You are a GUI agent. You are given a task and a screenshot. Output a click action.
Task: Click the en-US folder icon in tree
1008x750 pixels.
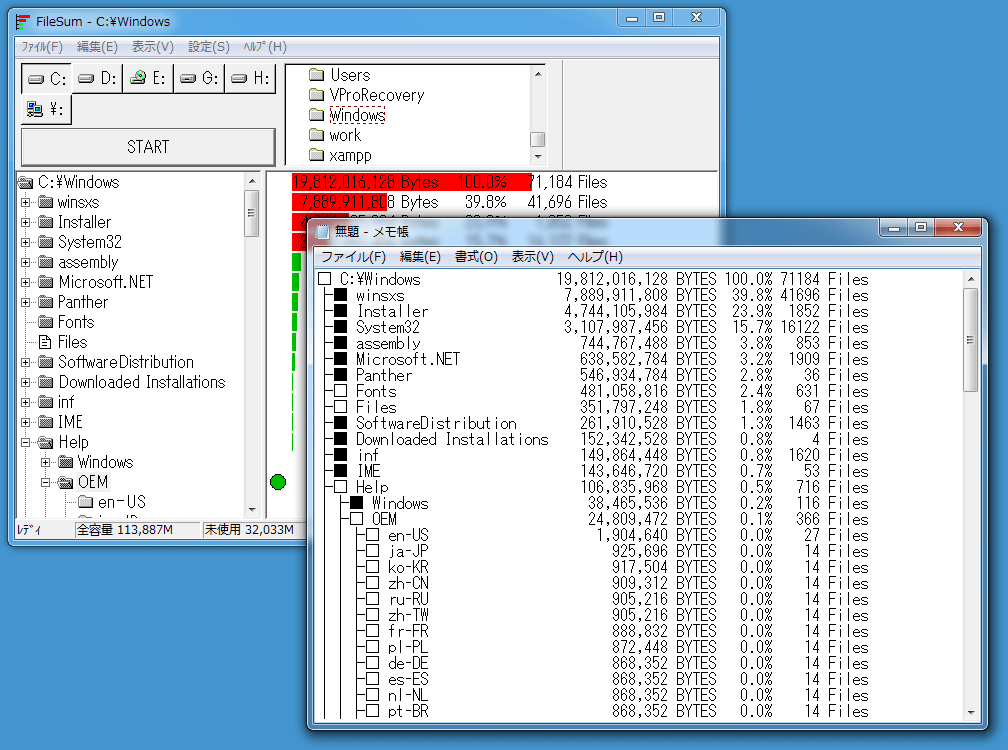pyautogui.click(x=86, y=502)
